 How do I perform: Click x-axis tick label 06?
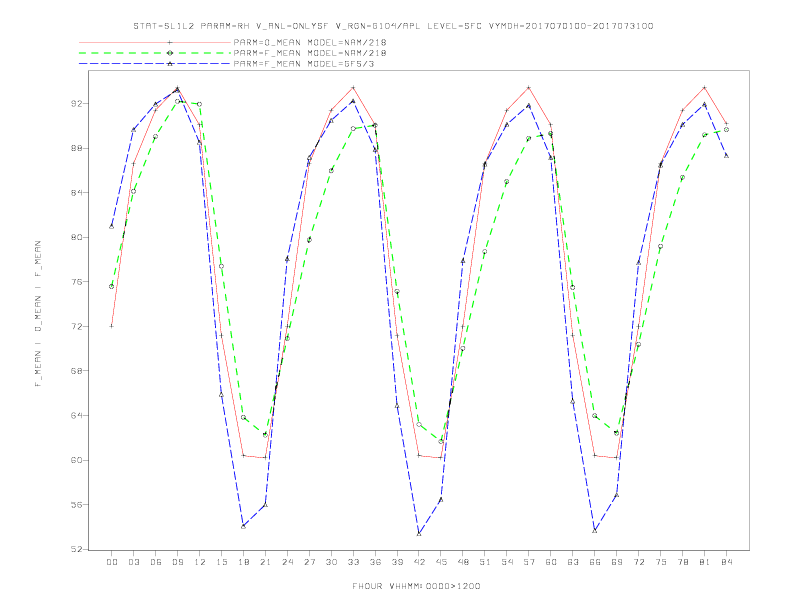click(x=156, y=562)
